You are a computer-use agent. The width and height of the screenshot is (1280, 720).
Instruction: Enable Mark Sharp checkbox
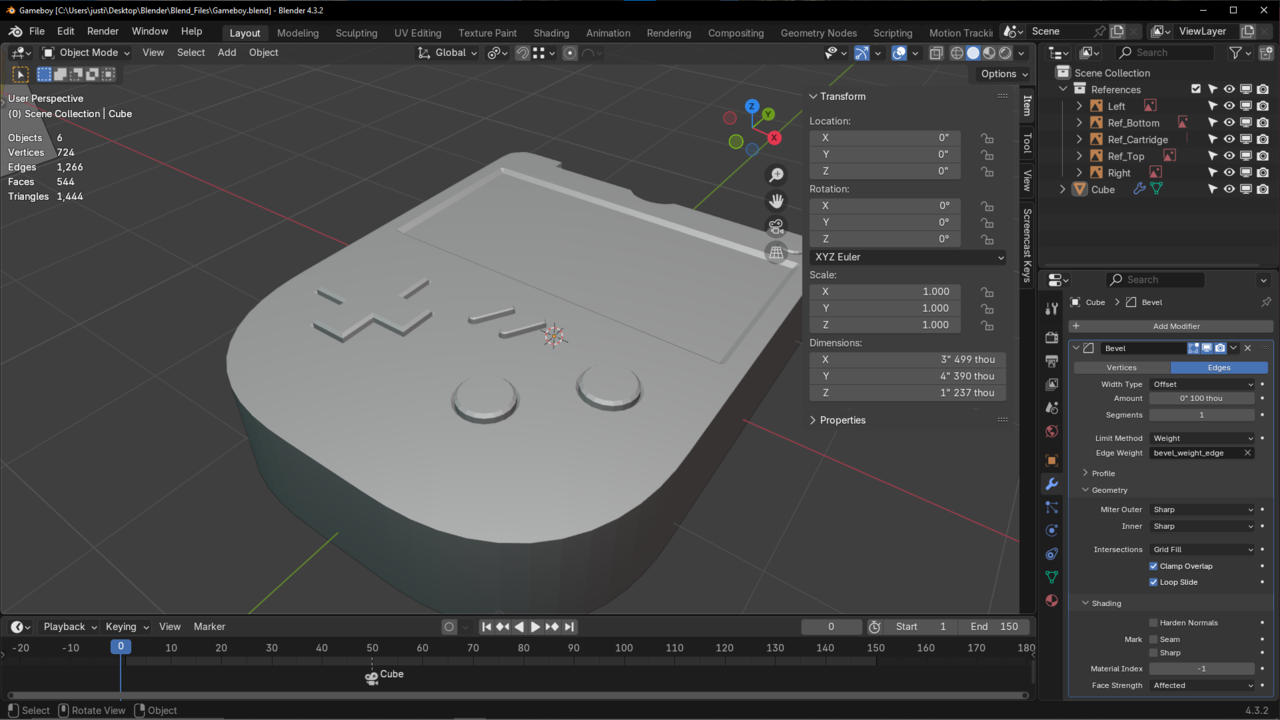(x=1153, y=653)
